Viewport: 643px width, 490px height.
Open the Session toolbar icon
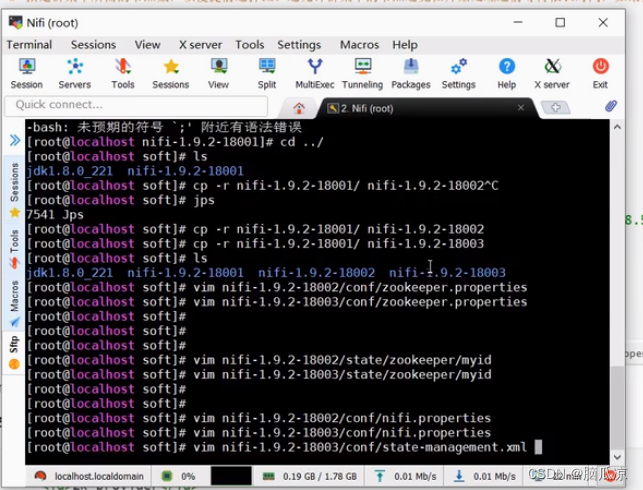point(27,73)
